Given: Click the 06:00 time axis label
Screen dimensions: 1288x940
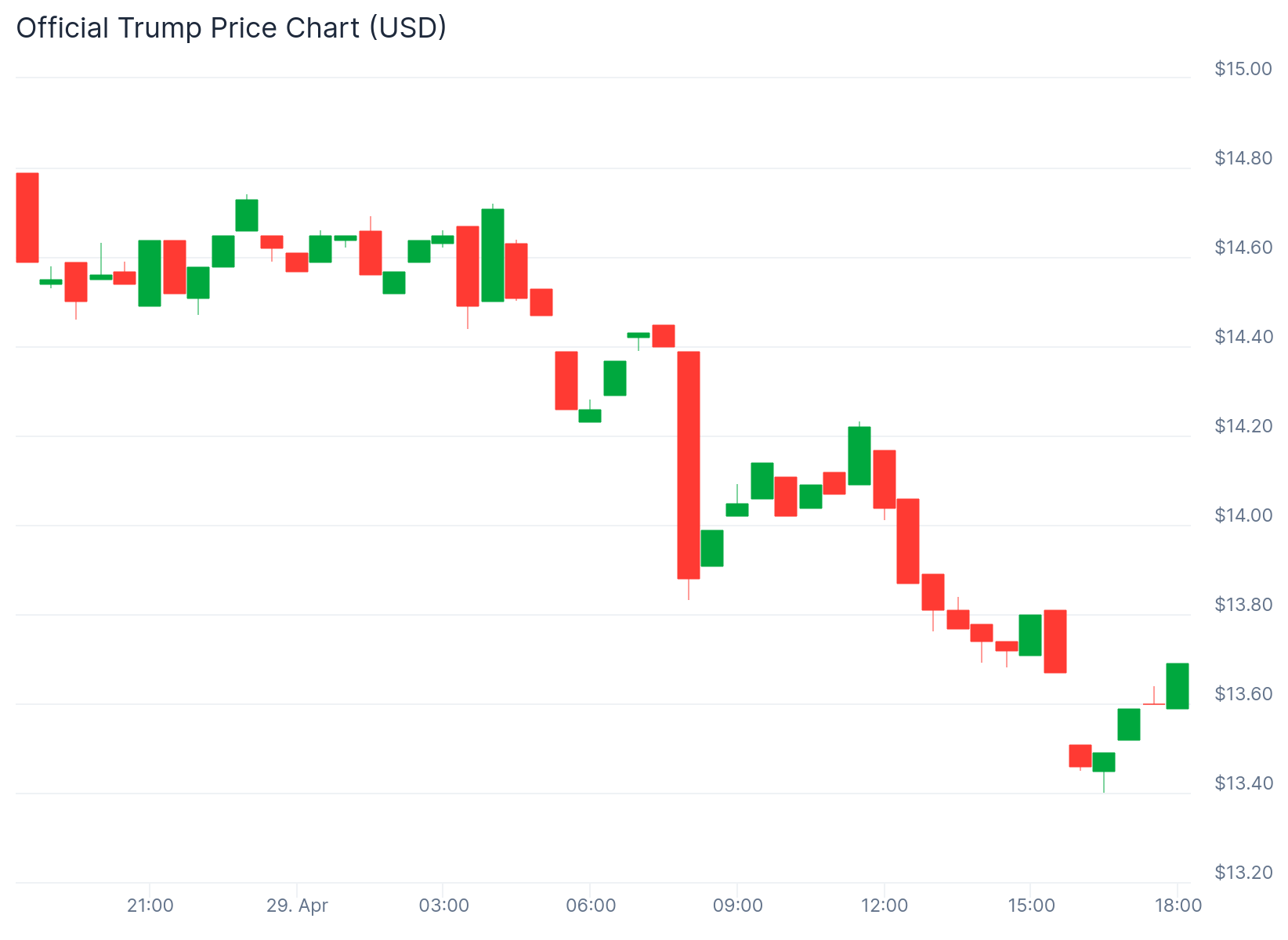Looking at the screenshot, I should (590, 906).
